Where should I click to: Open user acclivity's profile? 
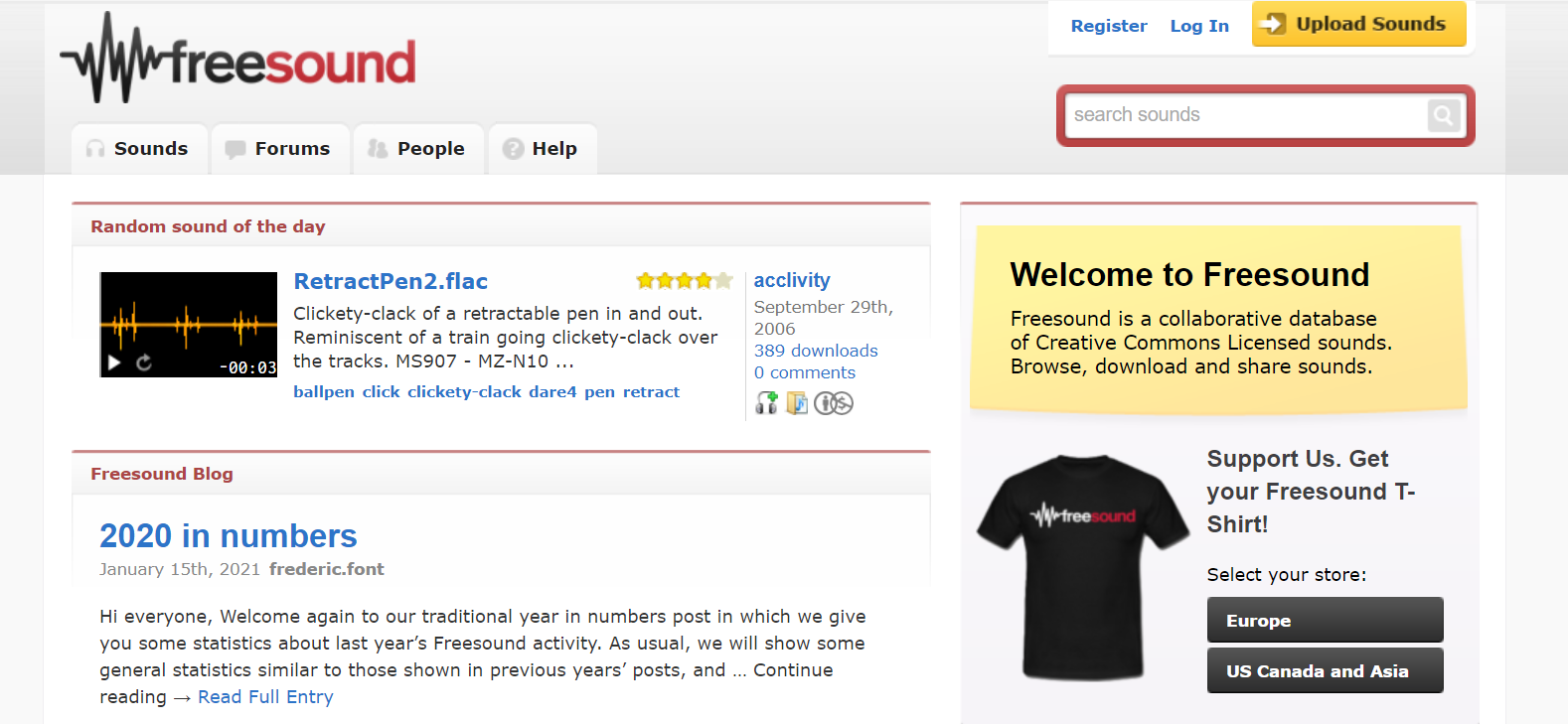(x=792, y=281)
